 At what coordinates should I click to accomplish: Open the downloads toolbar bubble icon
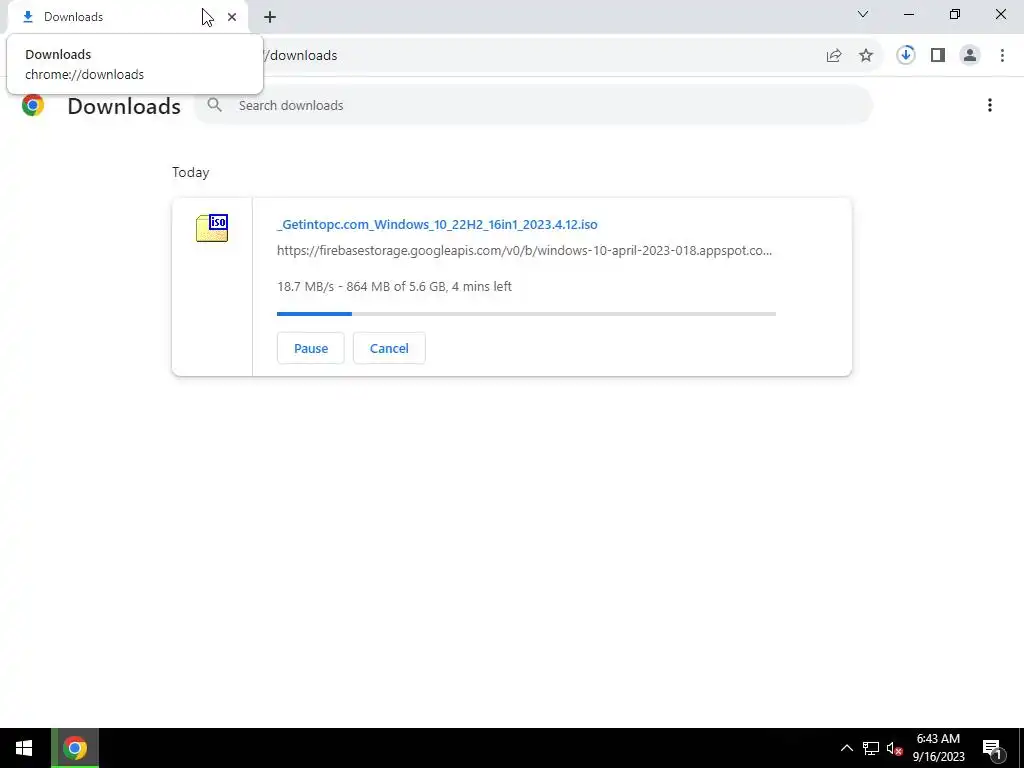[x=906, y=55]
